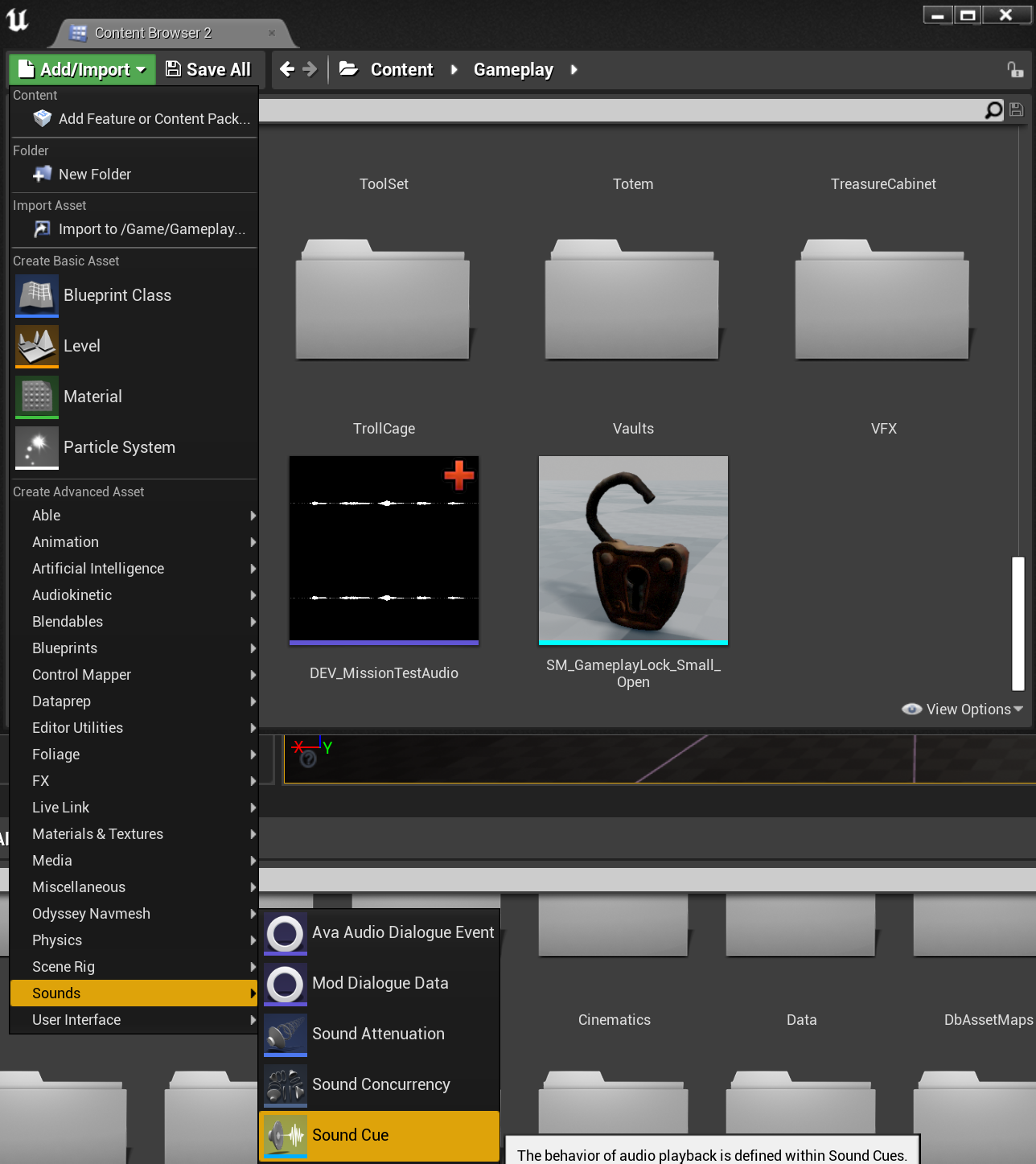This screenshot has width=1036, height=1164.
Task: Click the Particle System icon
Action: 37,446
